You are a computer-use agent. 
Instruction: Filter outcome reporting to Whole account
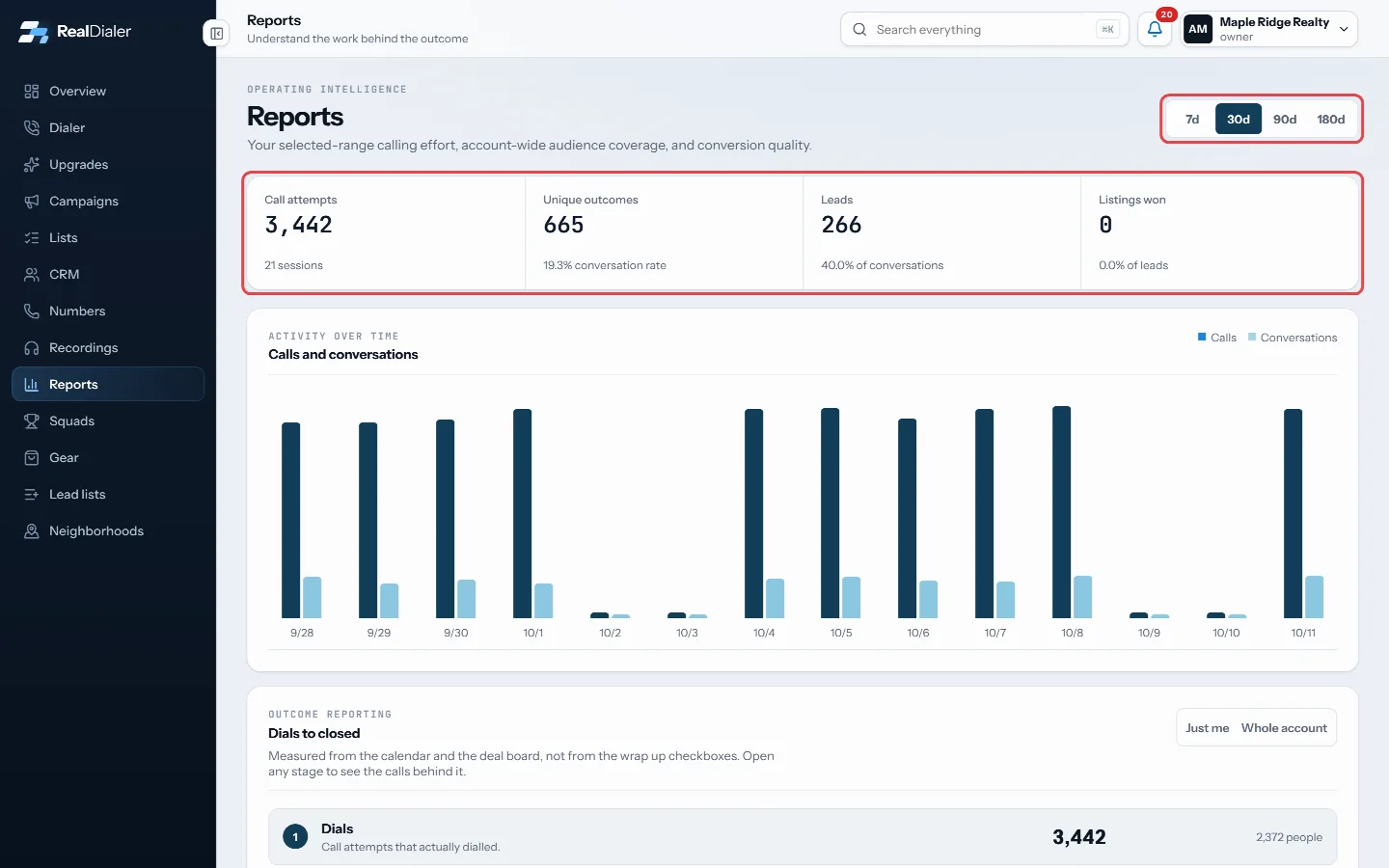click(x=1284, y=728)
